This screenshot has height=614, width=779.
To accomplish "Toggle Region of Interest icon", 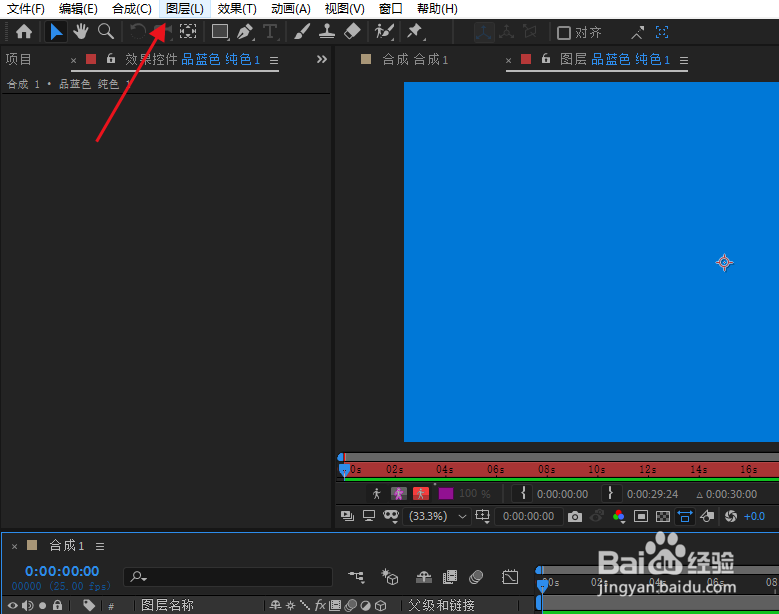I will coord(641,517).
